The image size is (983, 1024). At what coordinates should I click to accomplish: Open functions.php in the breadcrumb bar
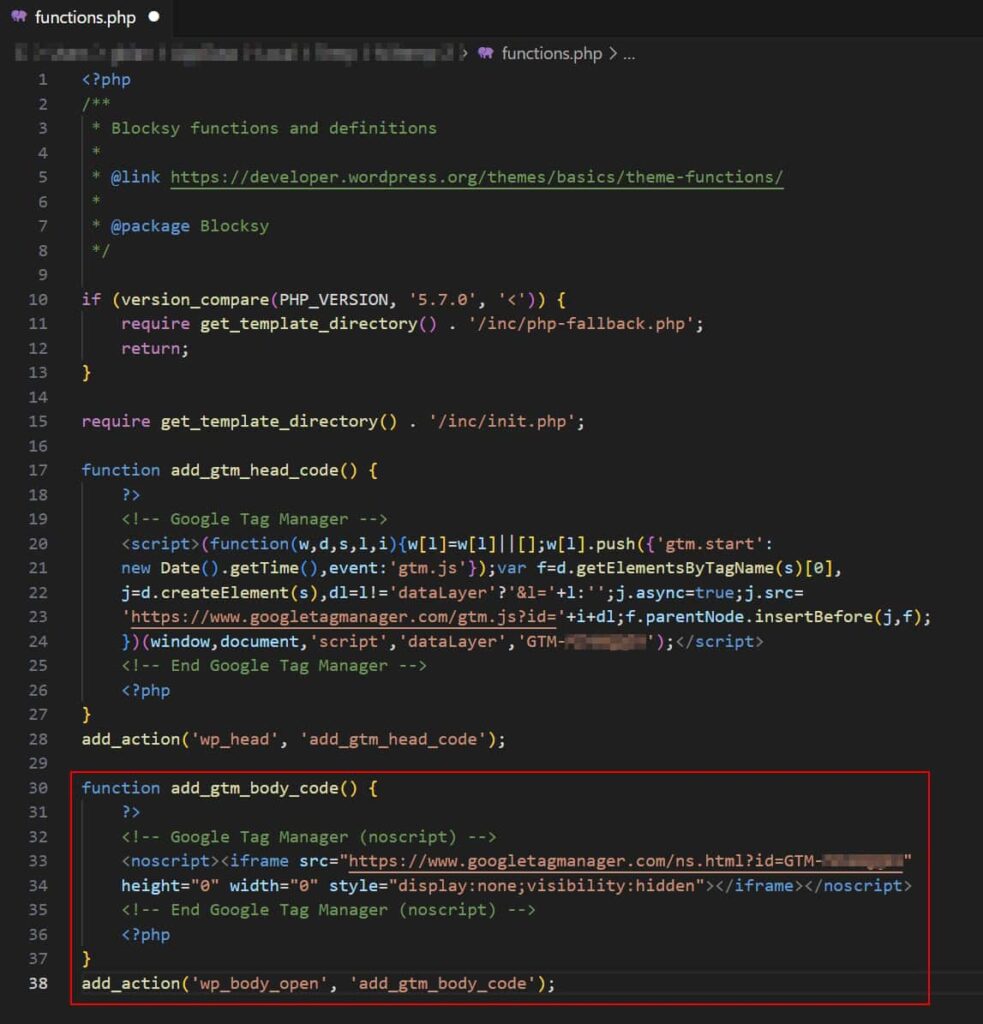point(551,53)
